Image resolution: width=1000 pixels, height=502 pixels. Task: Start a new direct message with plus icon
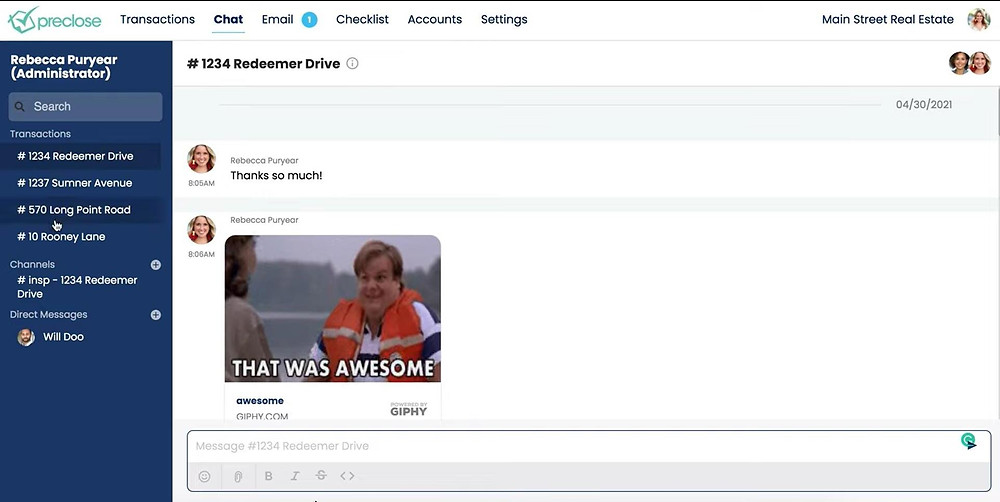pos(156,315)
